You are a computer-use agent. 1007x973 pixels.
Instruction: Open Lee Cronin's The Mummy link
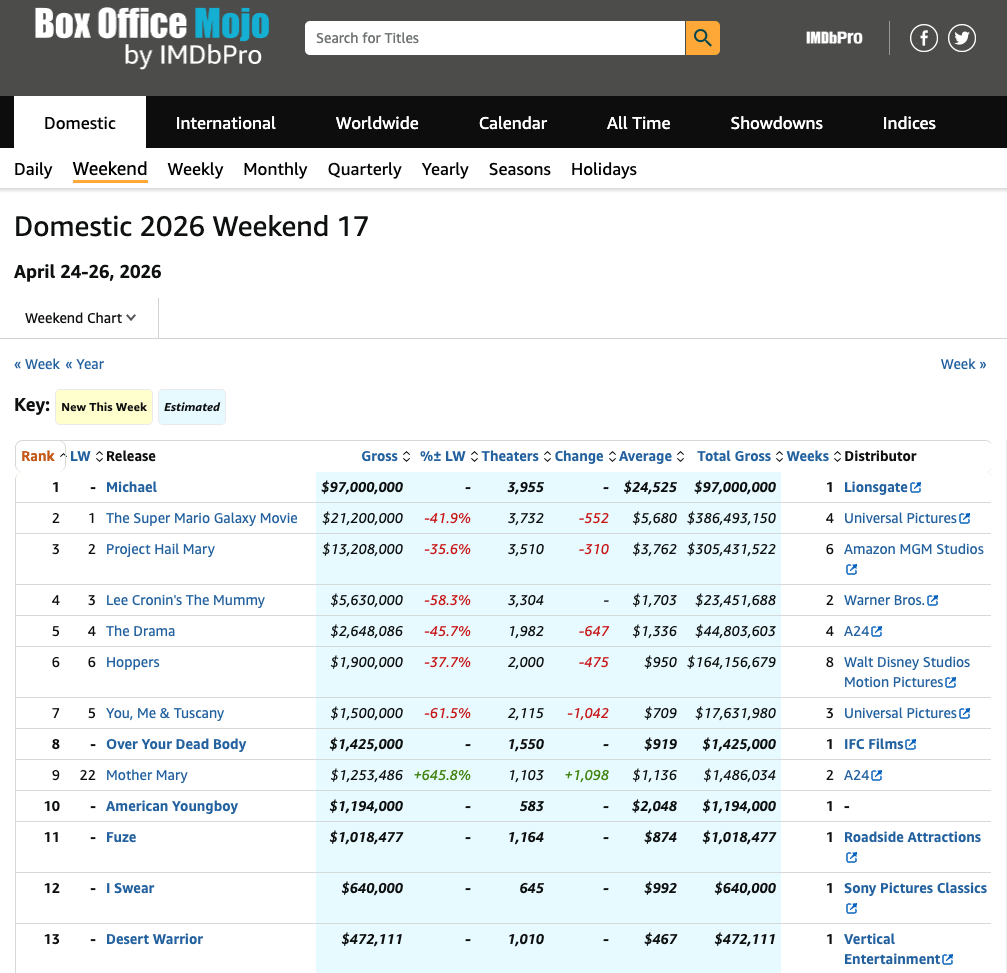[x=185, y=600]
